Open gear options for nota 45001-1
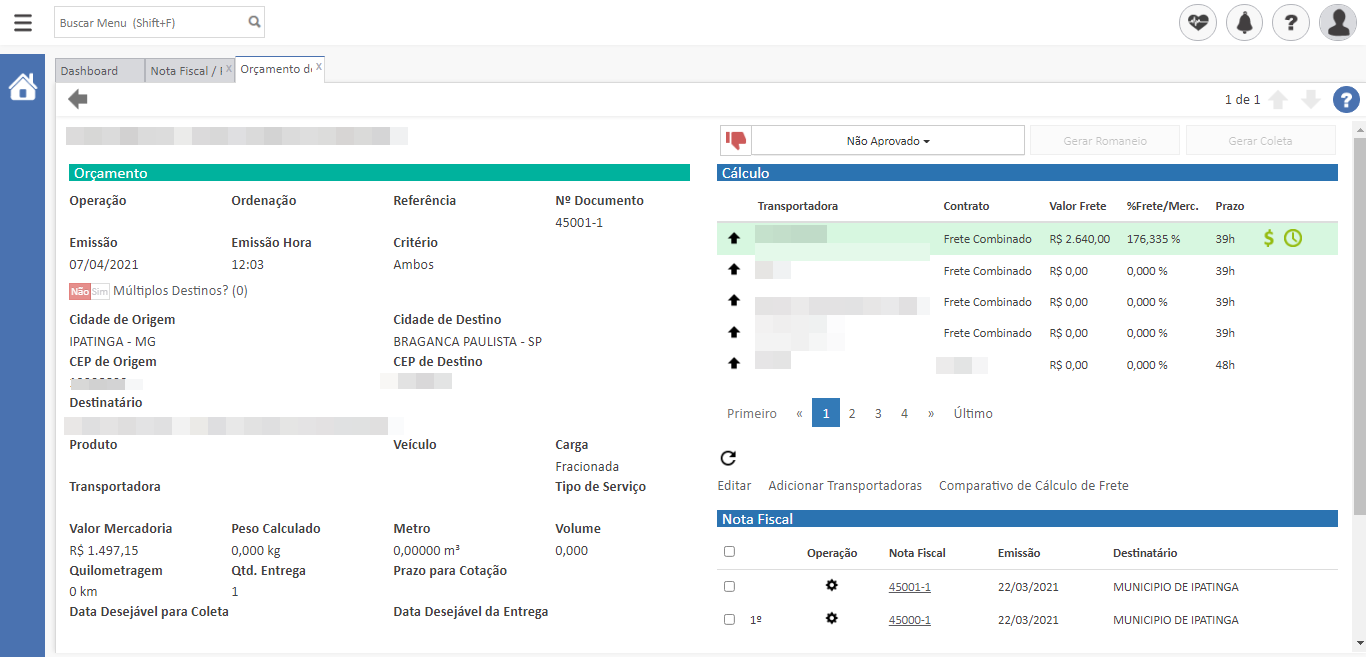 [x=831, y=586]
